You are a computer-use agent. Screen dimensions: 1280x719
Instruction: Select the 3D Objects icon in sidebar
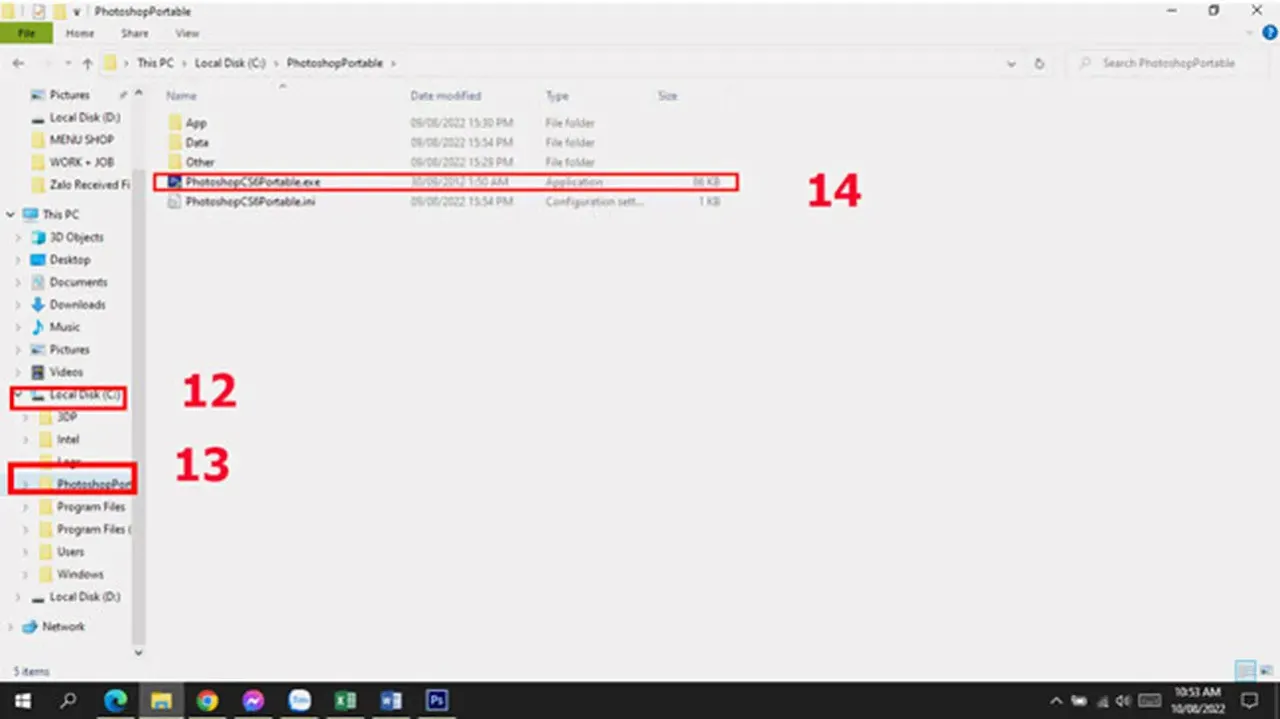[x=39, y=237]
